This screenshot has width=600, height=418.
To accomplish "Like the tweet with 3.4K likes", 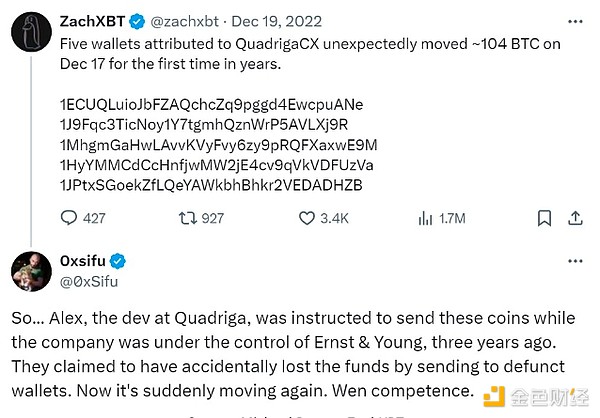I will [x=308, y=217].
